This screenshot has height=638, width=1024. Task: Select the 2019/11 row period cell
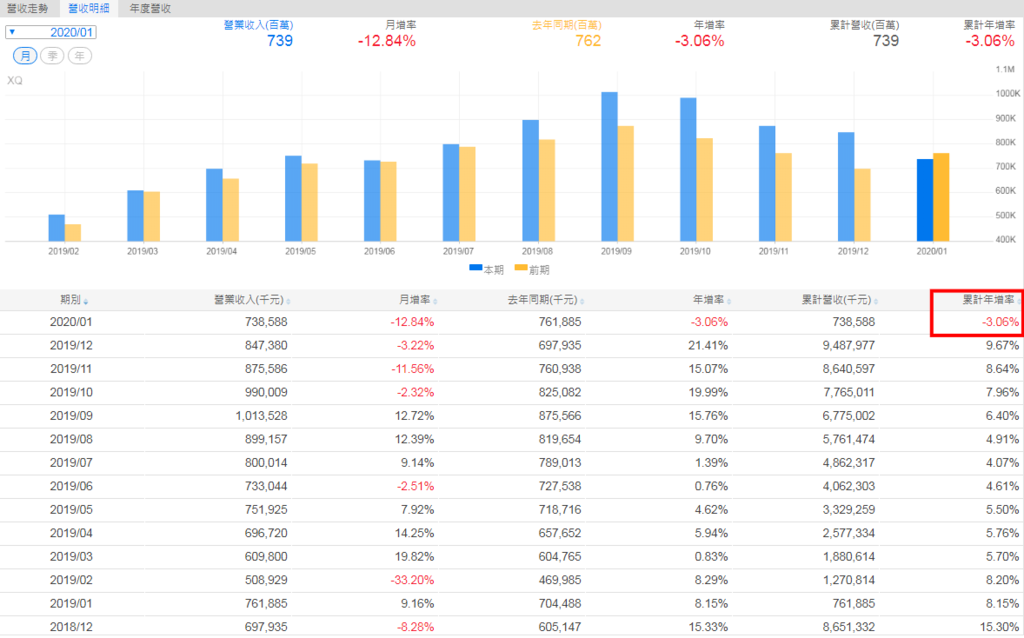[x=71, y=369]
